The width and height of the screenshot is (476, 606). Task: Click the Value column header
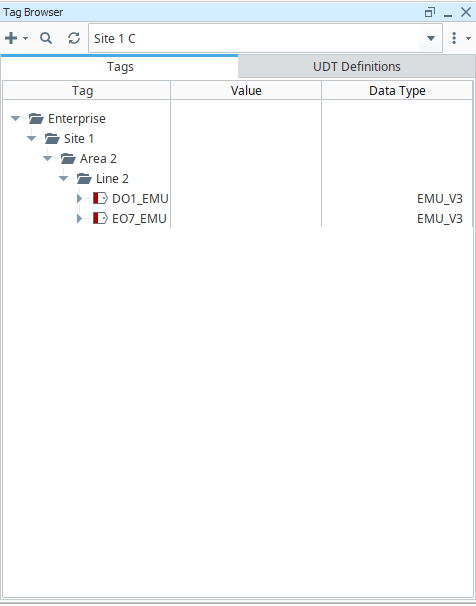[x=246, y=90]
